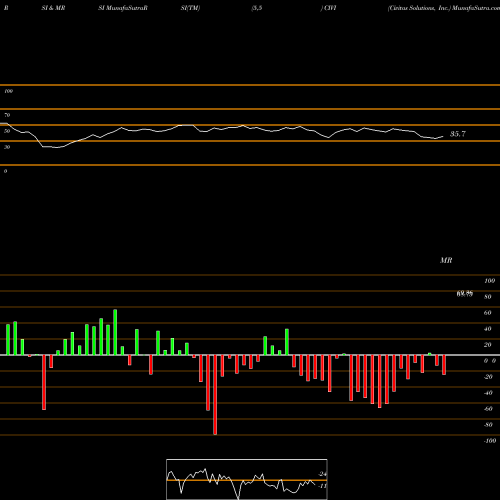This screenshot has width=500, height=500.
Task: Click the MR axis label -80
Action: [488, 425]
